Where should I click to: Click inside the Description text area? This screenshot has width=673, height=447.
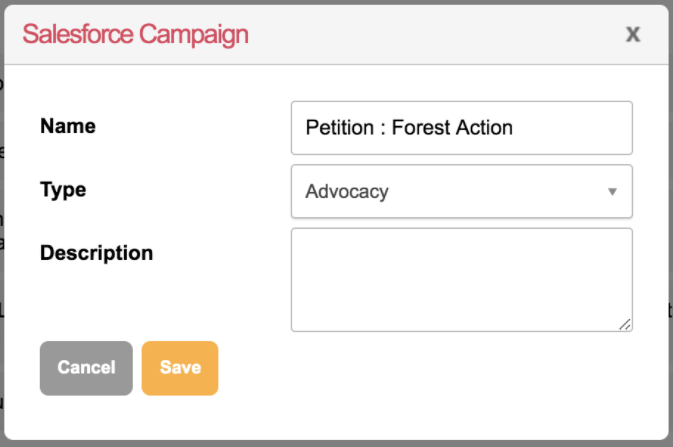[x=461, y=279]
